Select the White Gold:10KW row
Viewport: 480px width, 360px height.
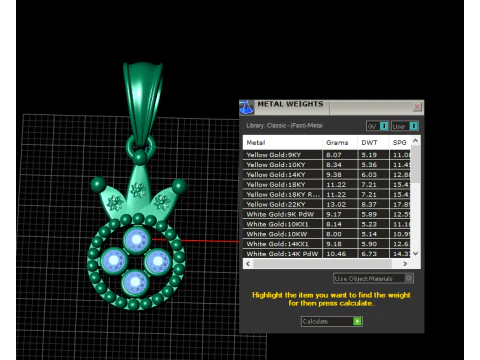327,234
